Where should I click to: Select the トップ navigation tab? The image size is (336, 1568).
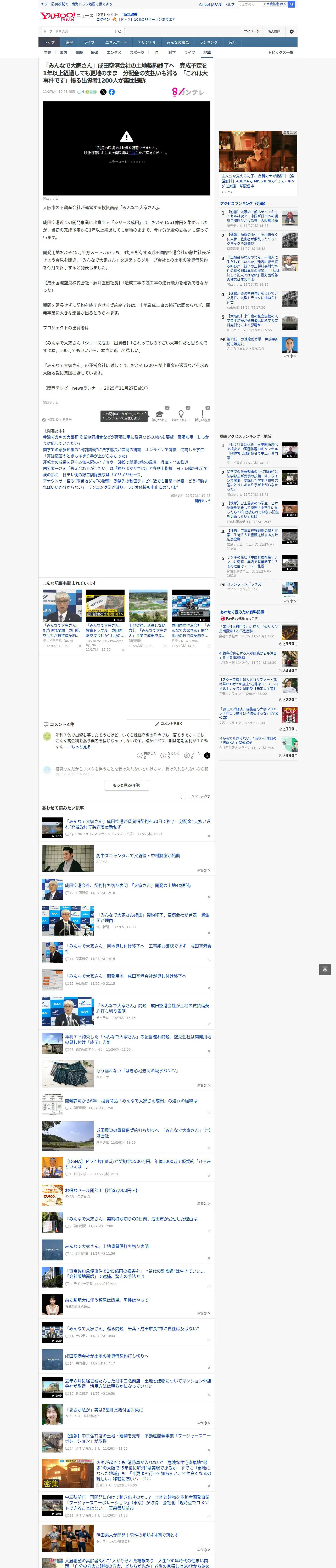(x=49, y=43)
